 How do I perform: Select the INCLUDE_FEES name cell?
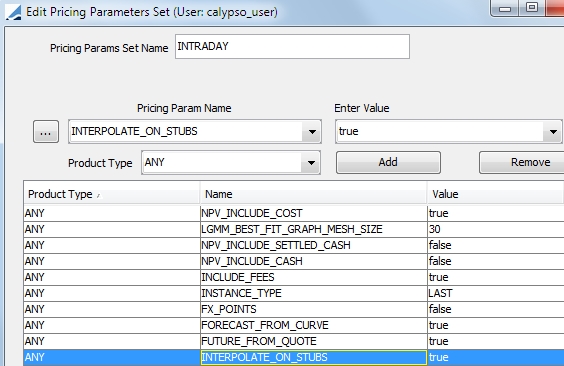coord(314,277)
